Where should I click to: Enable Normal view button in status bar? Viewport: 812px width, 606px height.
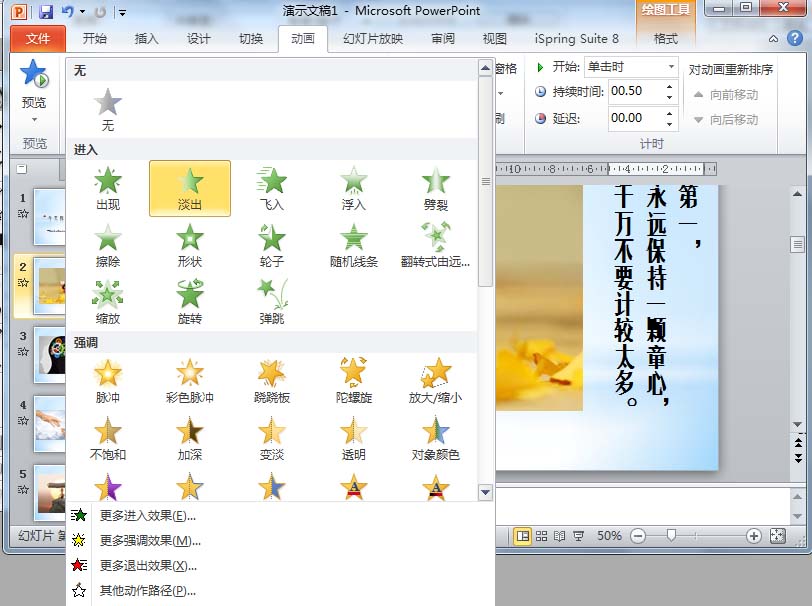[522, 536]
